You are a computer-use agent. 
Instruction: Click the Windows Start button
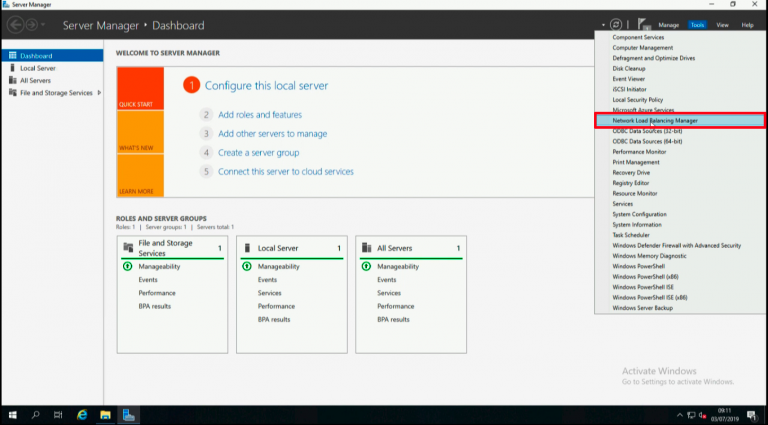click(x=12, y=415)
